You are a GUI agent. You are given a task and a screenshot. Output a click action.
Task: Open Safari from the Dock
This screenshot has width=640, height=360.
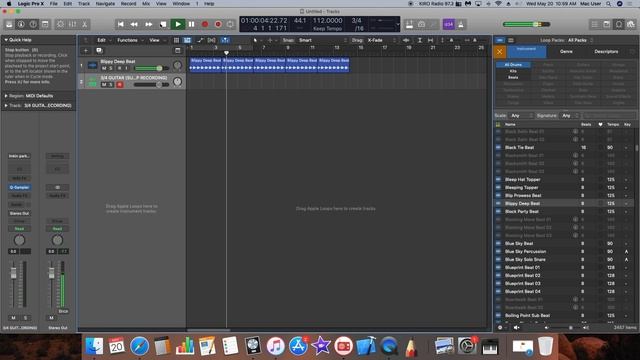140,347
